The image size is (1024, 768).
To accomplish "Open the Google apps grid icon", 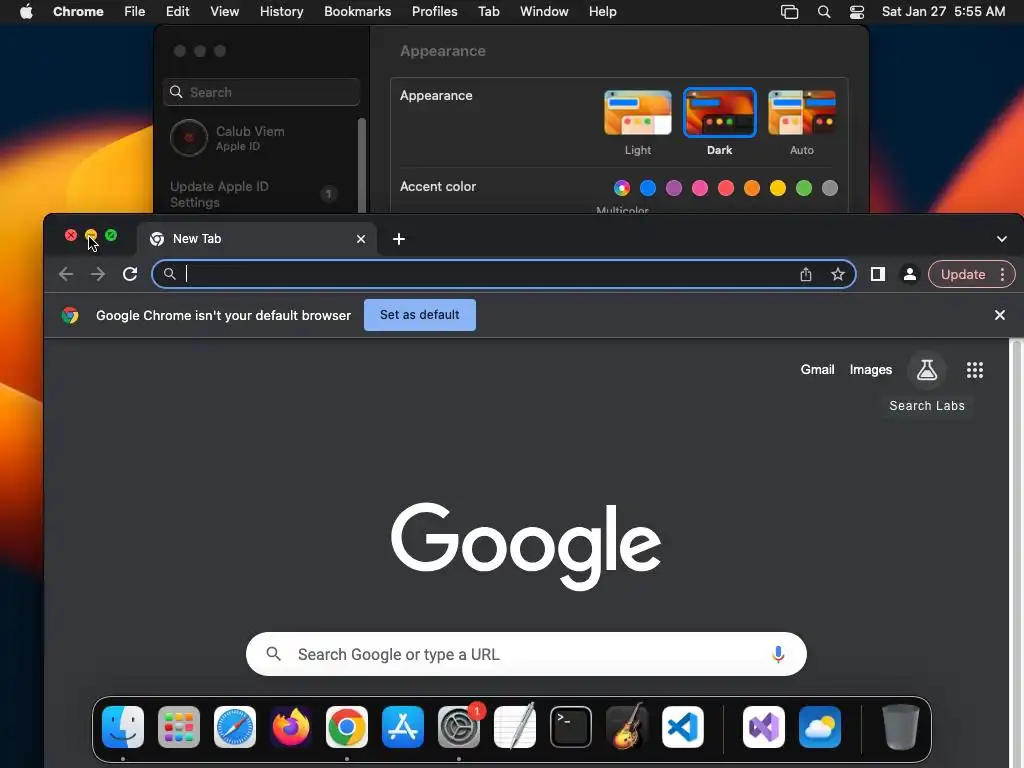I will click(x=975, y=370).
